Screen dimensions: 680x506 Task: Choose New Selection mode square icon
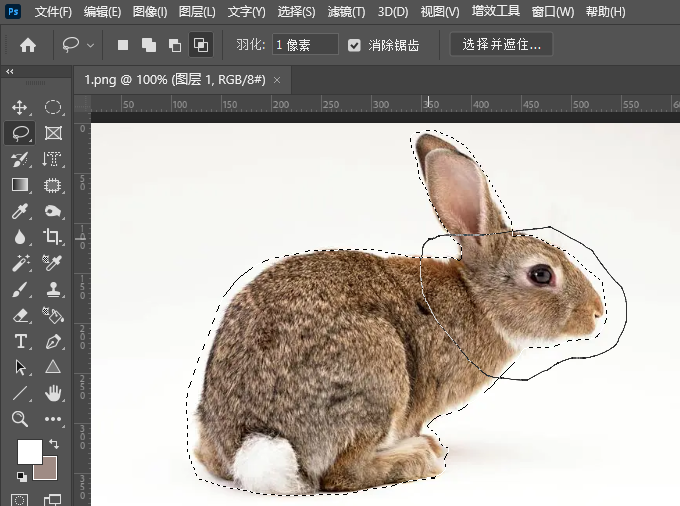pyautogui.click(x=123, y=45)
